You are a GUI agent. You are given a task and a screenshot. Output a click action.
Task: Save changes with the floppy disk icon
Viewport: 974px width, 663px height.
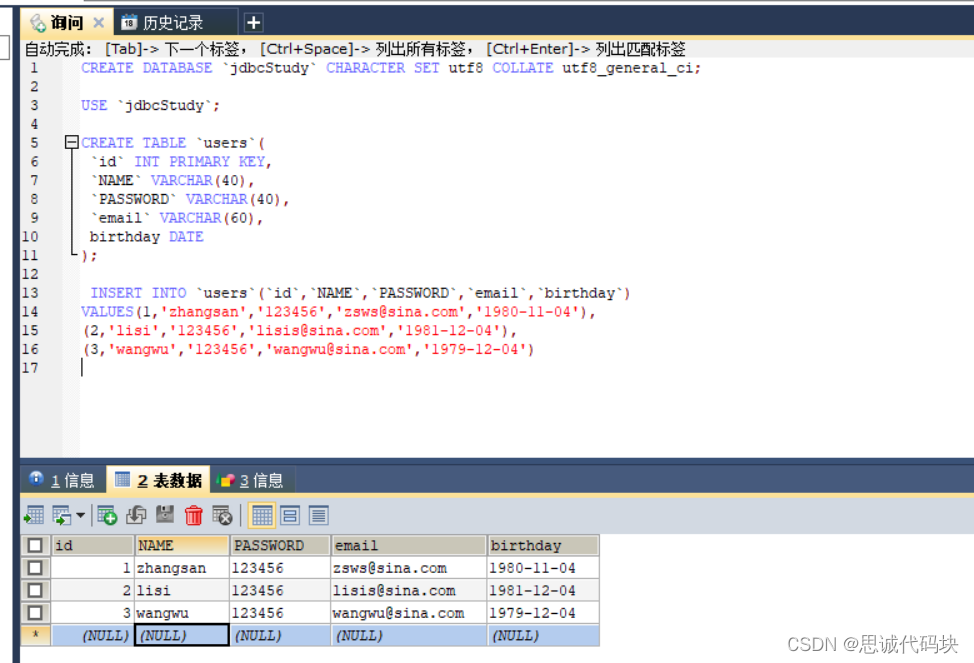click(165, 514)
